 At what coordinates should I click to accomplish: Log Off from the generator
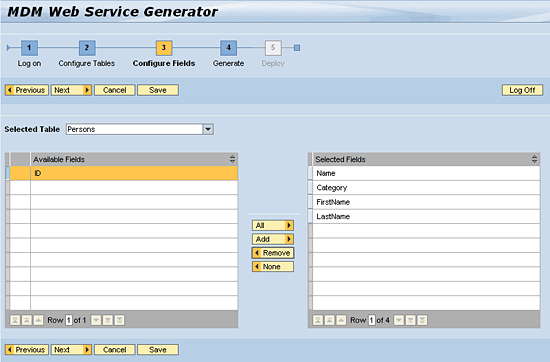coord(522,90)
